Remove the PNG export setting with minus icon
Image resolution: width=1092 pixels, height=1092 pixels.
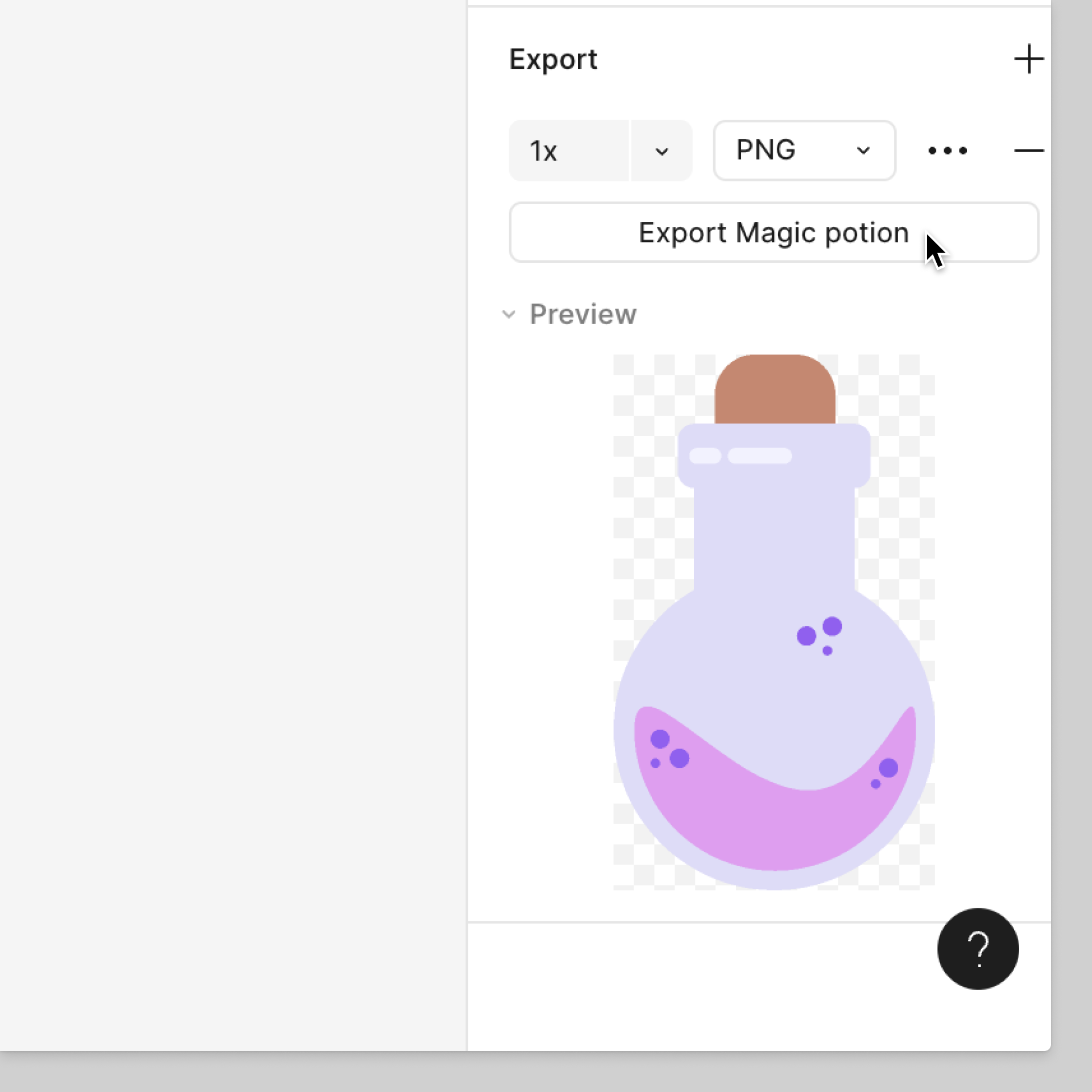coord(1028,151)
